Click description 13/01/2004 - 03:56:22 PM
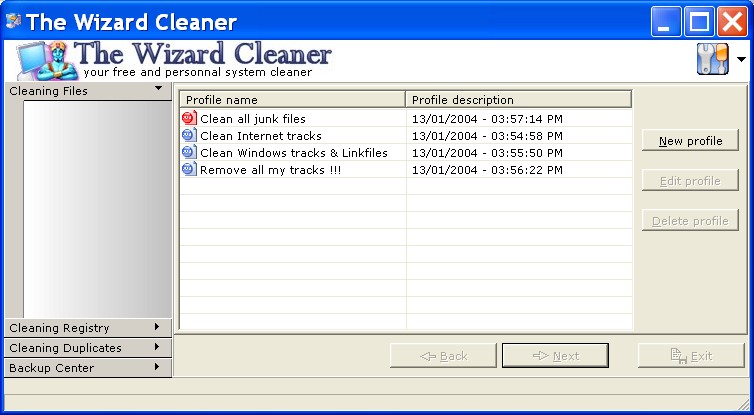The image size is (754, 415). [x=487, y=170]
